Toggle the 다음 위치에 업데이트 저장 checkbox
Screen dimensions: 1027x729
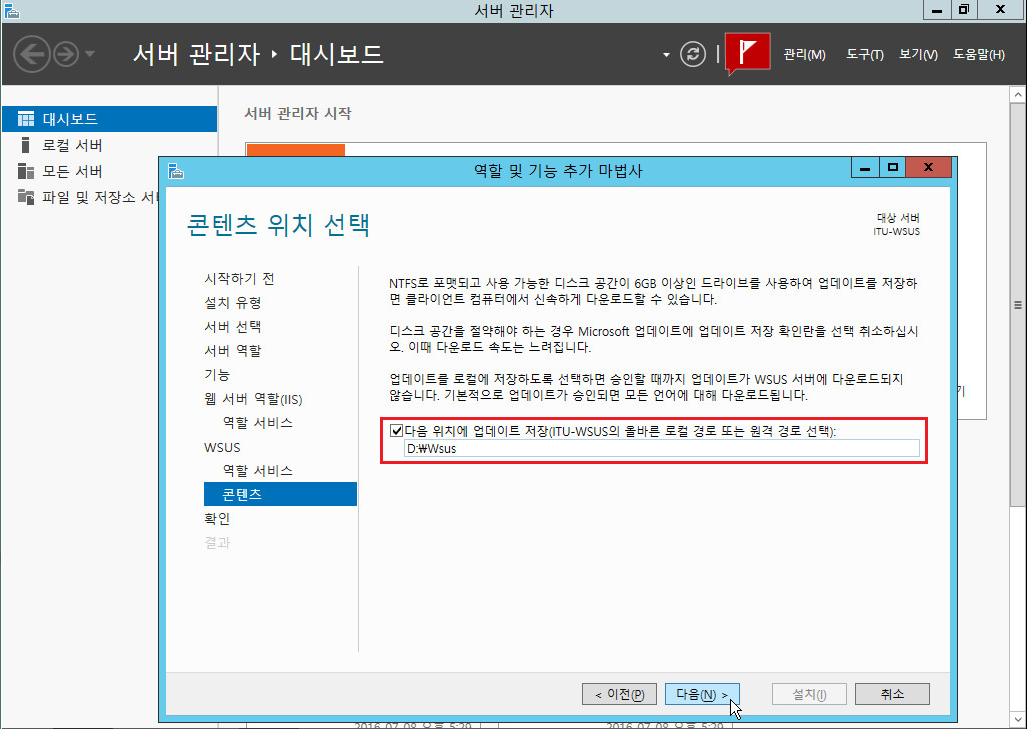click(396, 431)
